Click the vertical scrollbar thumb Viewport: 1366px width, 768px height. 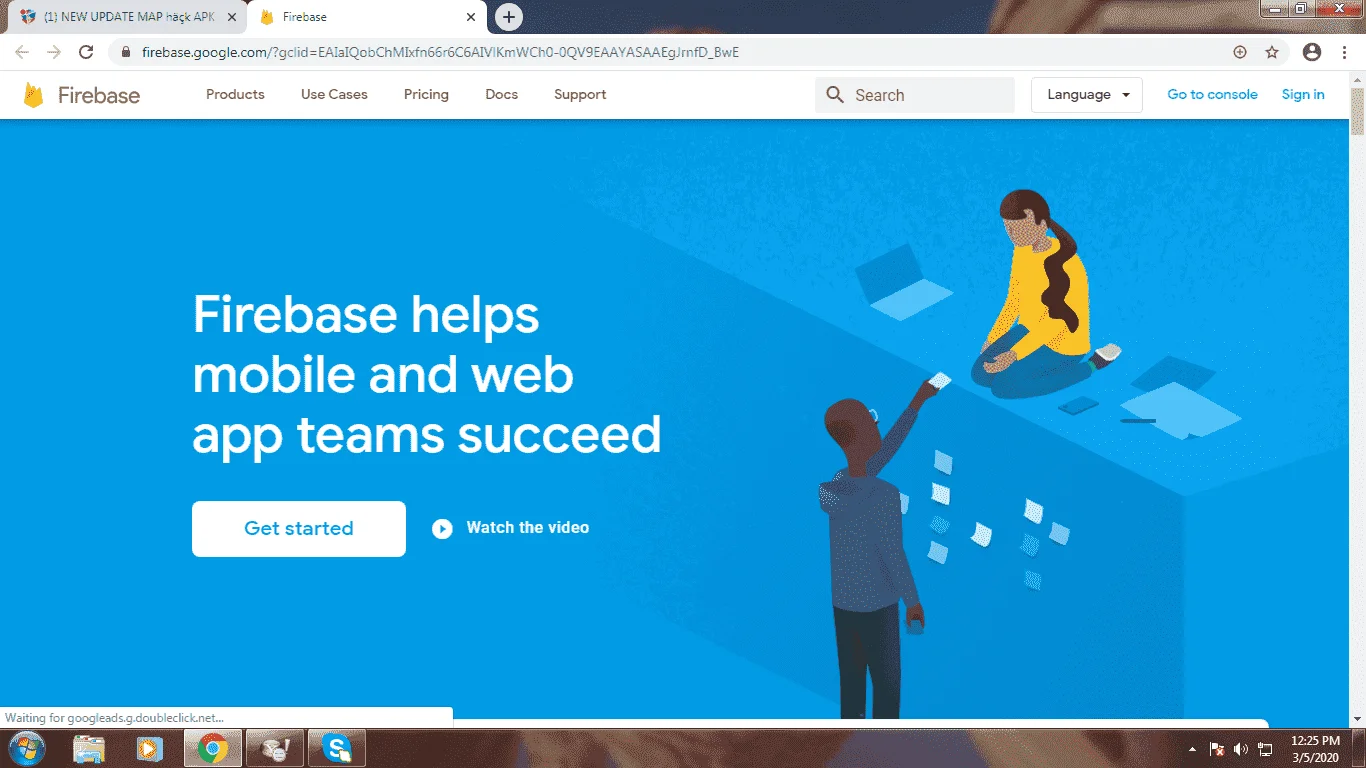[1357, 111]
